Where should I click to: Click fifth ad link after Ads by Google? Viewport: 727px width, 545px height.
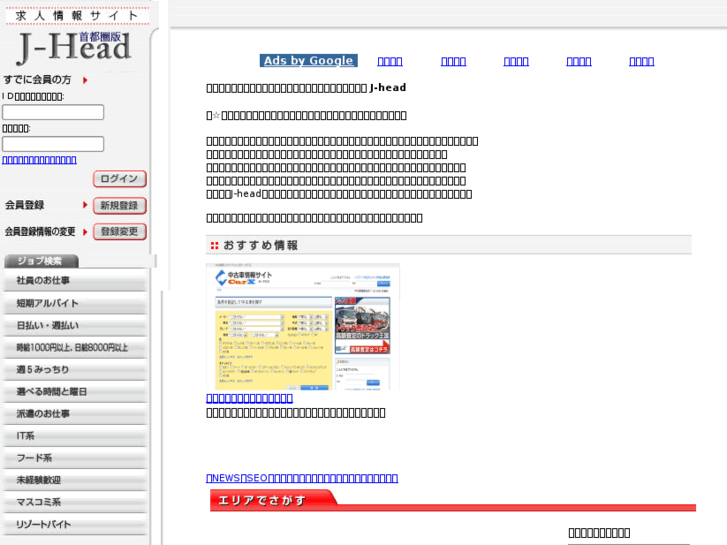pos(642,61)
